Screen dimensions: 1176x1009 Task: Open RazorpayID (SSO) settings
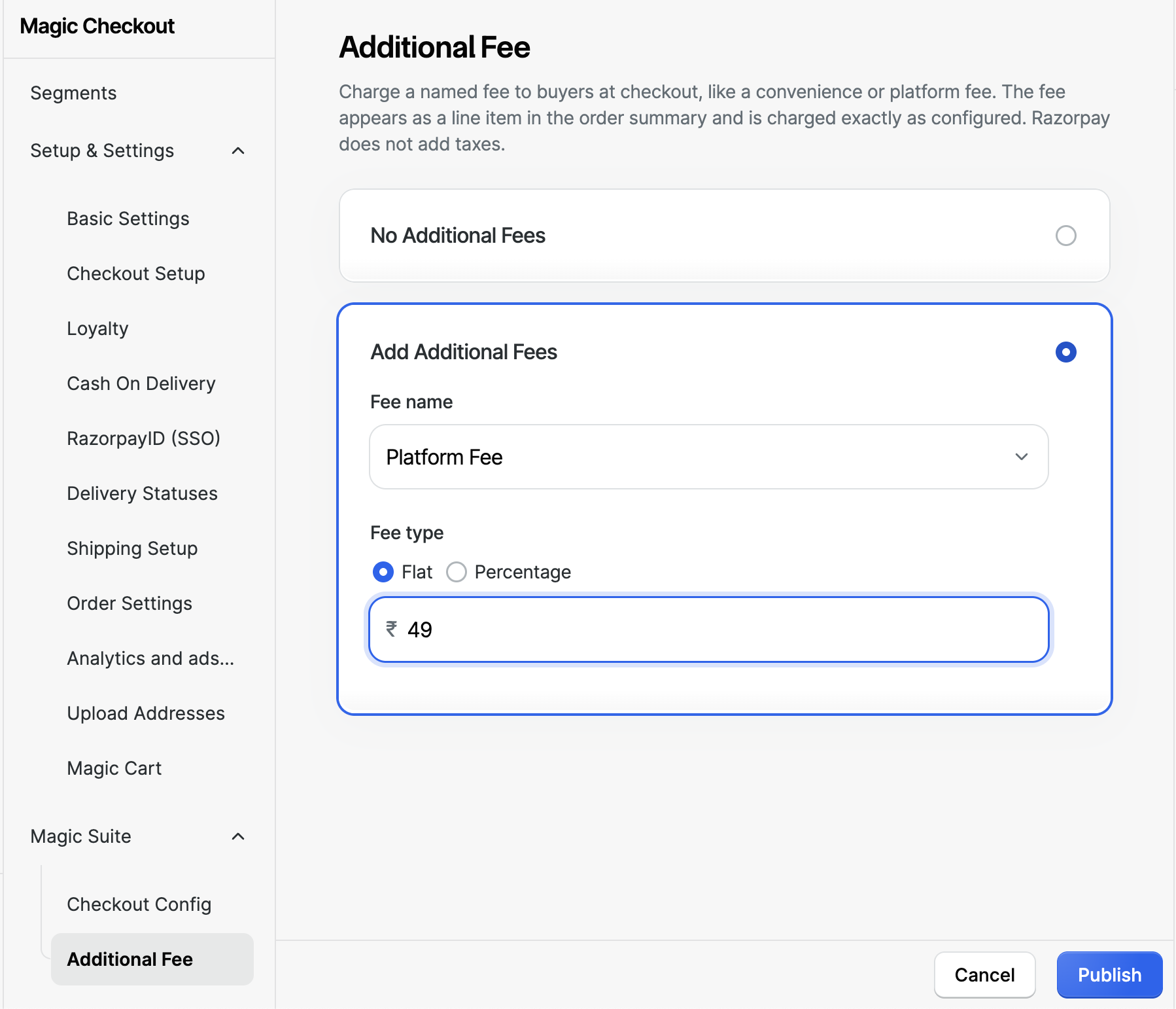[x=144, y=438]
